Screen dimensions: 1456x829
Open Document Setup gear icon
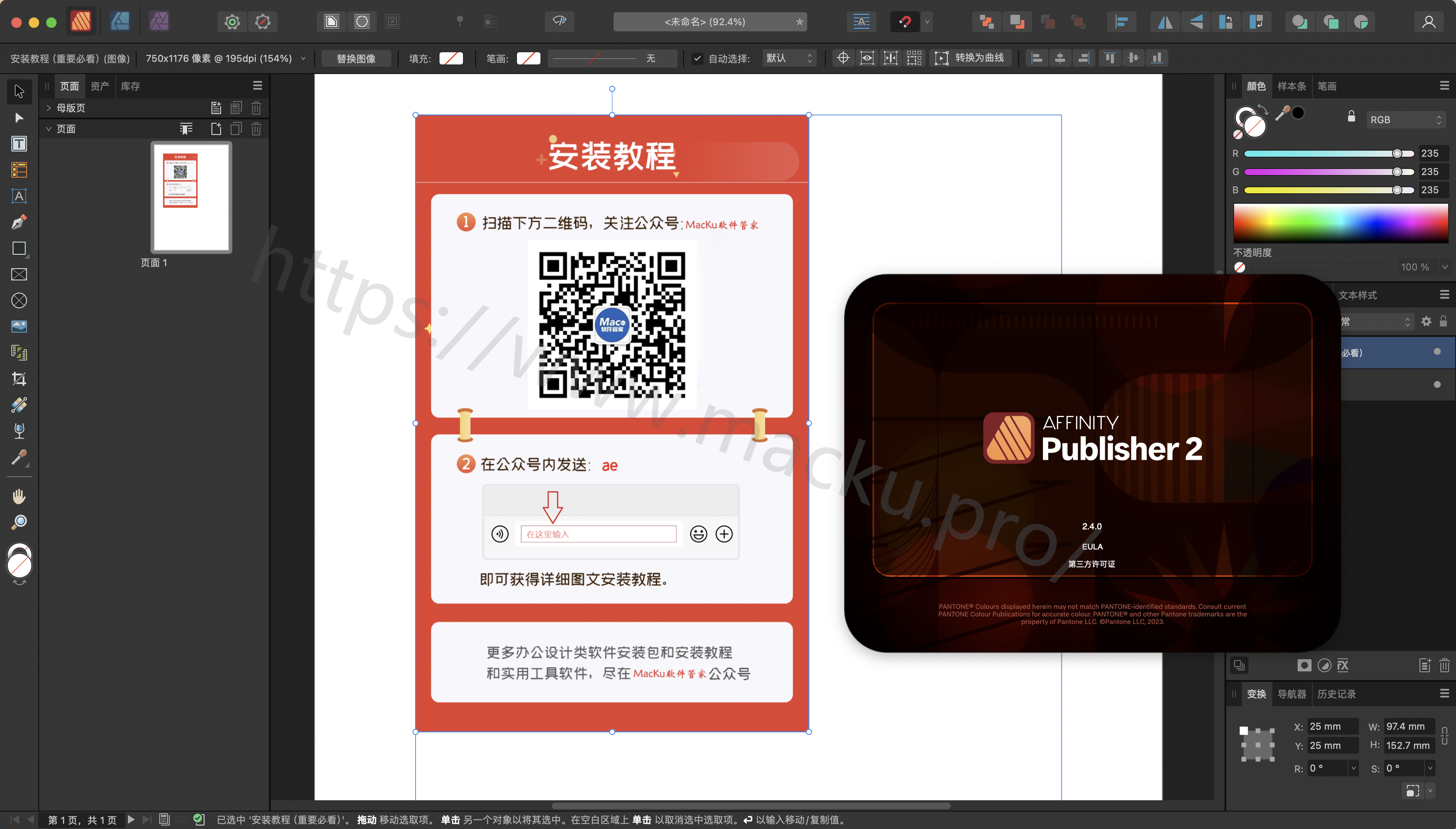click(x=231, y=22)
